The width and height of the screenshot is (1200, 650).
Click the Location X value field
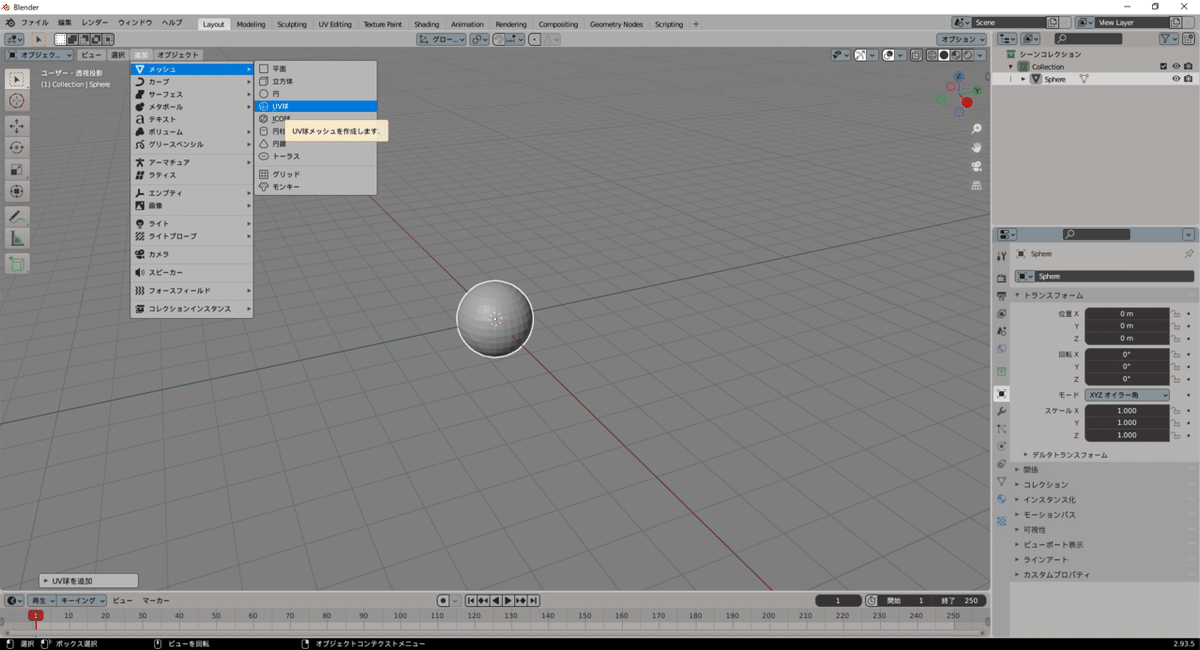pos(1127,314)
